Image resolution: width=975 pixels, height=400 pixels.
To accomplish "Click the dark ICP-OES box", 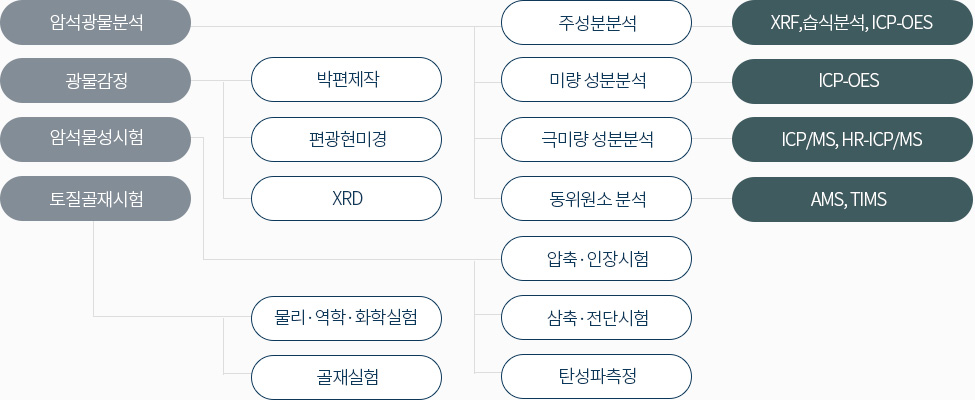I will pos(853,81).
